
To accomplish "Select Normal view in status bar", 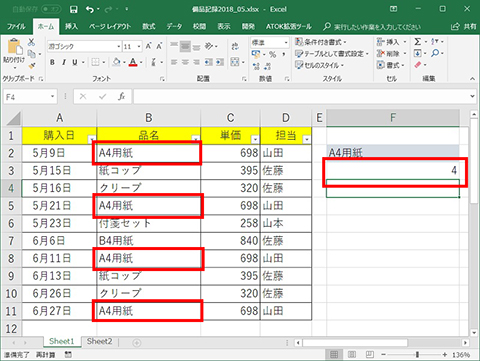I will pos(334,354).
